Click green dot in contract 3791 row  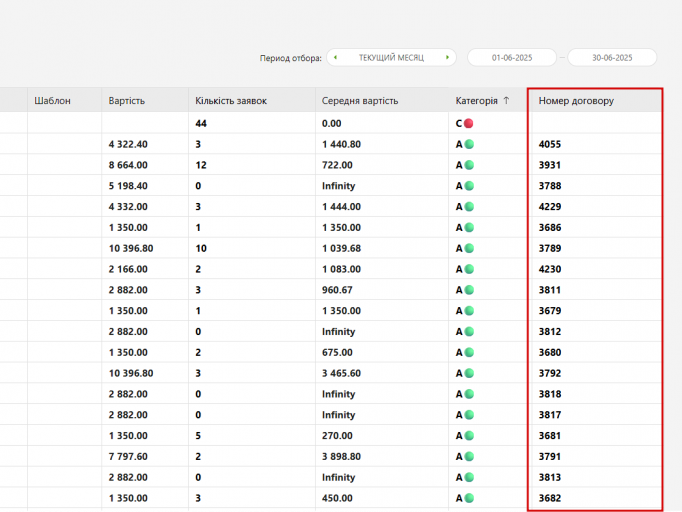tap(469, 457)
